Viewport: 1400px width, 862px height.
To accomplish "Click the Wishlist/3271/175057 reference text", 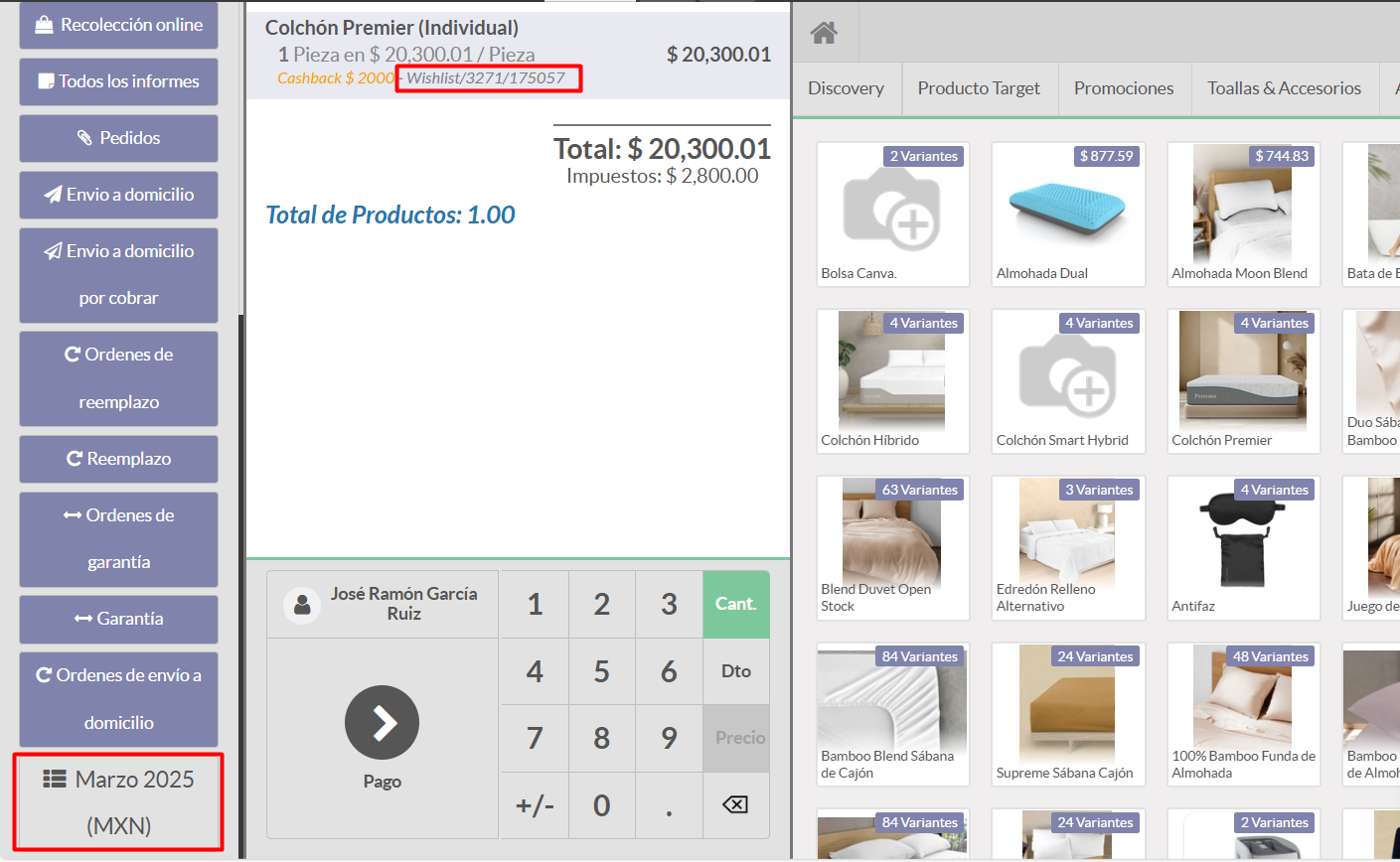I will (x=486, y=78).
